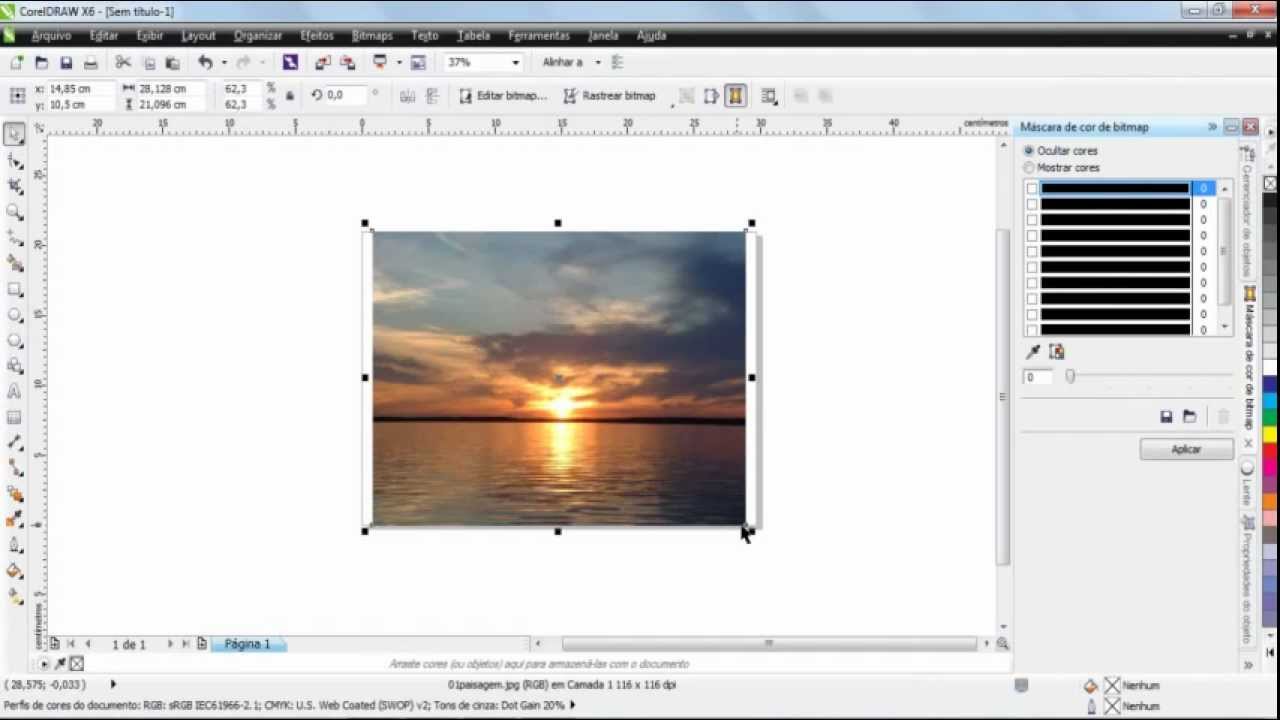Open the zoom level 37% dropdown
Screen dimensions: 1280x720
coord(515,62)
